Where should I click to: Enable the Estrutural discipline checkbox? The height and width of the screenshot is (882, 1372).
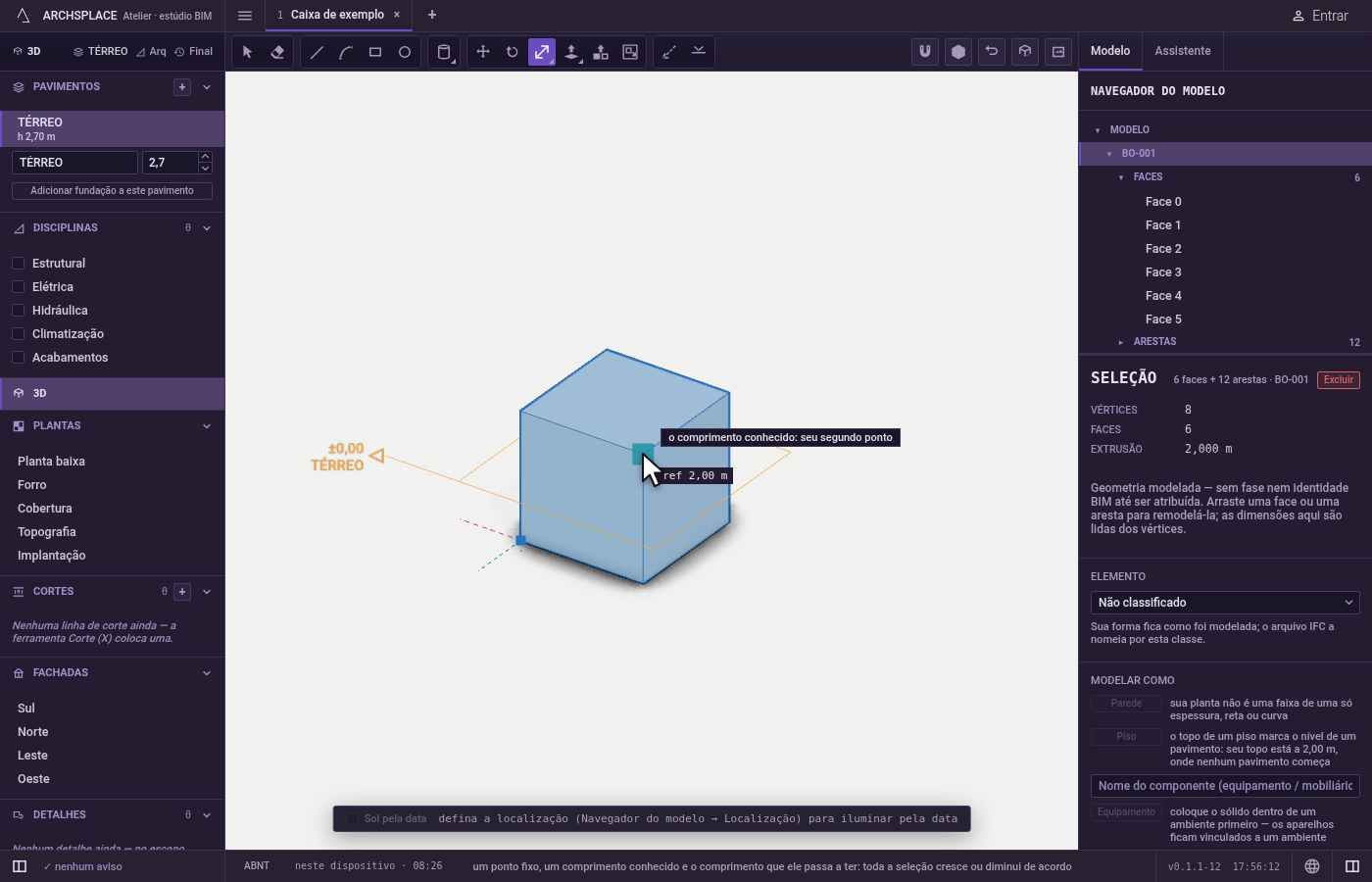[18, 263]
